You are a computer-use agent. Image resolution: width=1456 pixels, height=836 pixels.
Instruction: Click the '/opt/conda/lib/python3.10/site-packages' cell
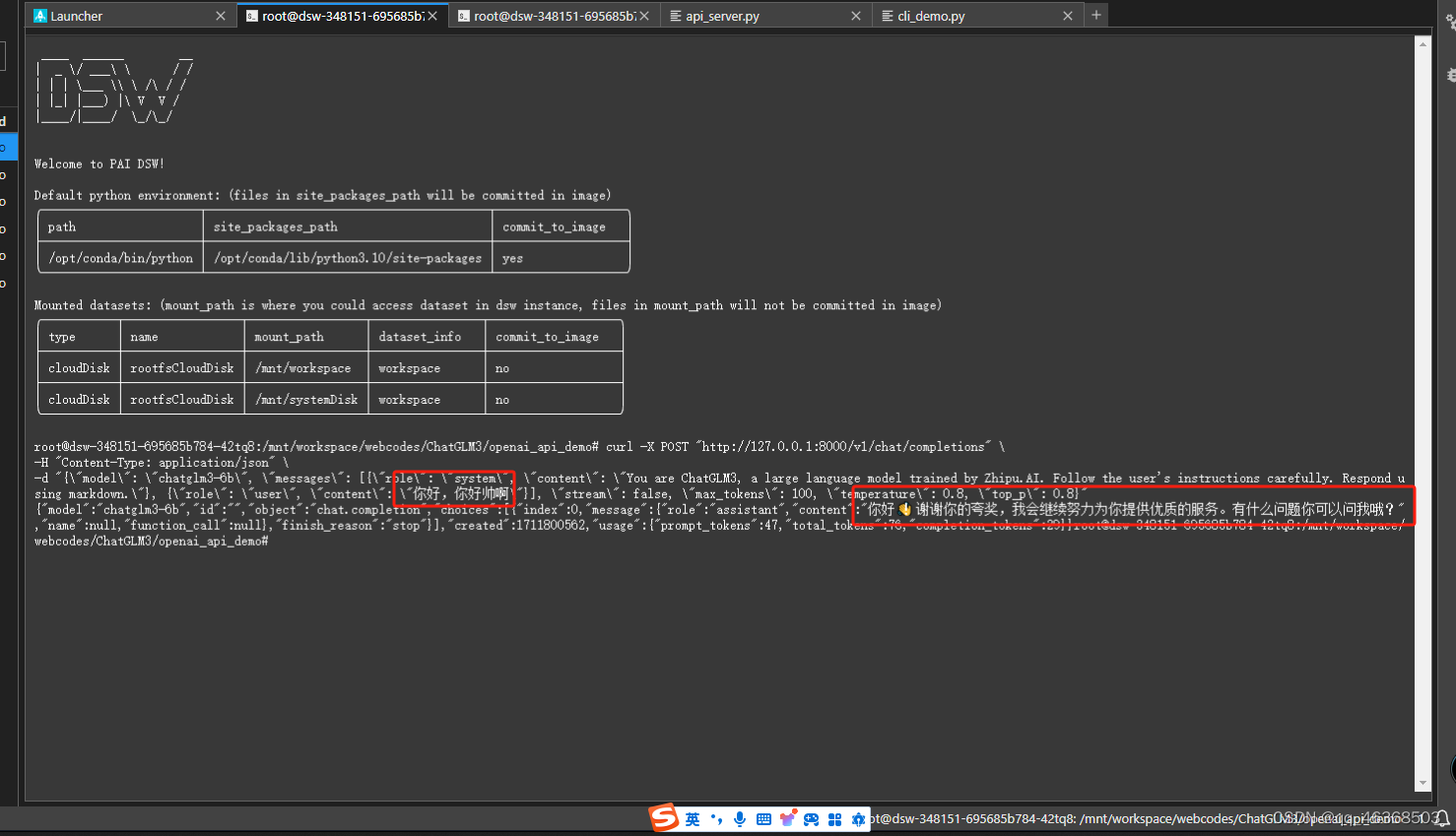(348, 258)
